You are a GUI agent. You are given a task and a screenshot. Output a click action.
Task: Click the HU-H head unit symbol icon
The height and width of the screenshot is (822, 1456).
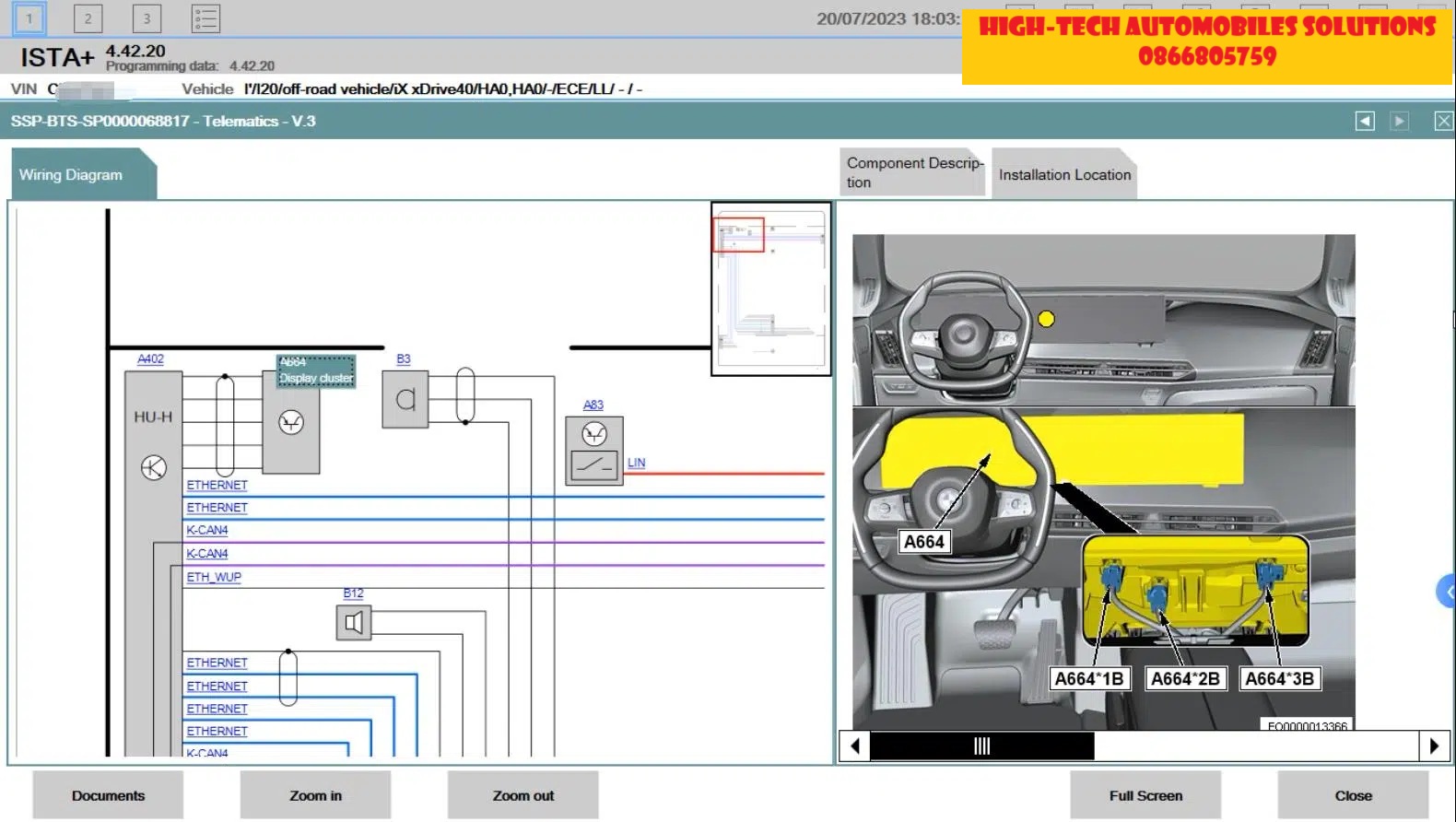click(x=153, y=467)
